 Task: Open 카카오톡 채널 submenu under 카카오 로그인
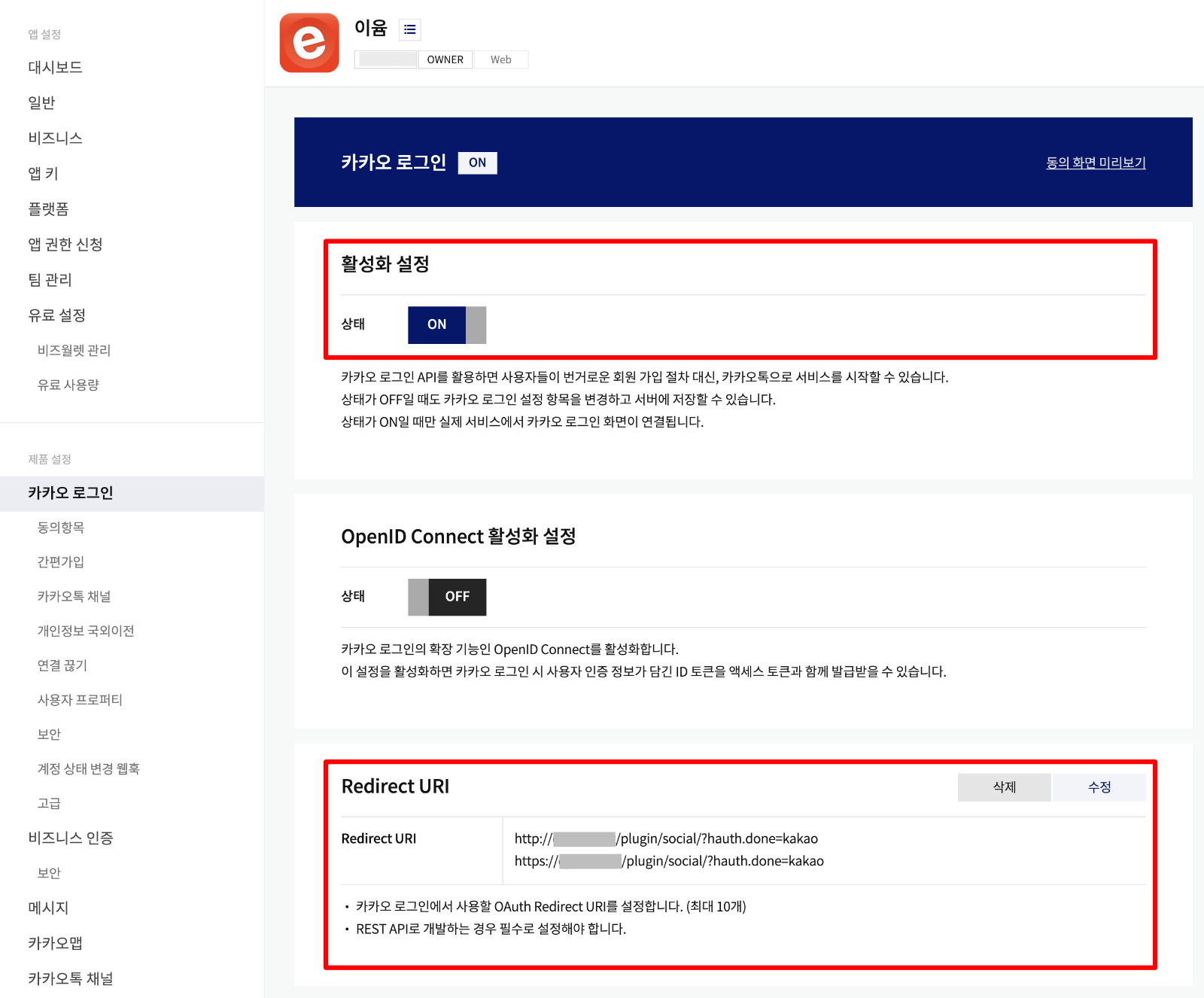(x=74, y=597)
